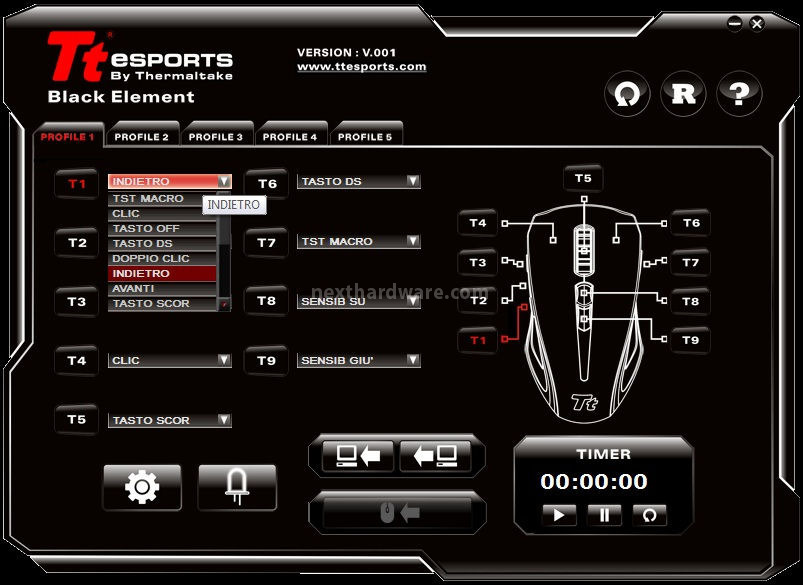
Task: Open the T6 dropdown showing TASTO DS
Action: [358, 181]
